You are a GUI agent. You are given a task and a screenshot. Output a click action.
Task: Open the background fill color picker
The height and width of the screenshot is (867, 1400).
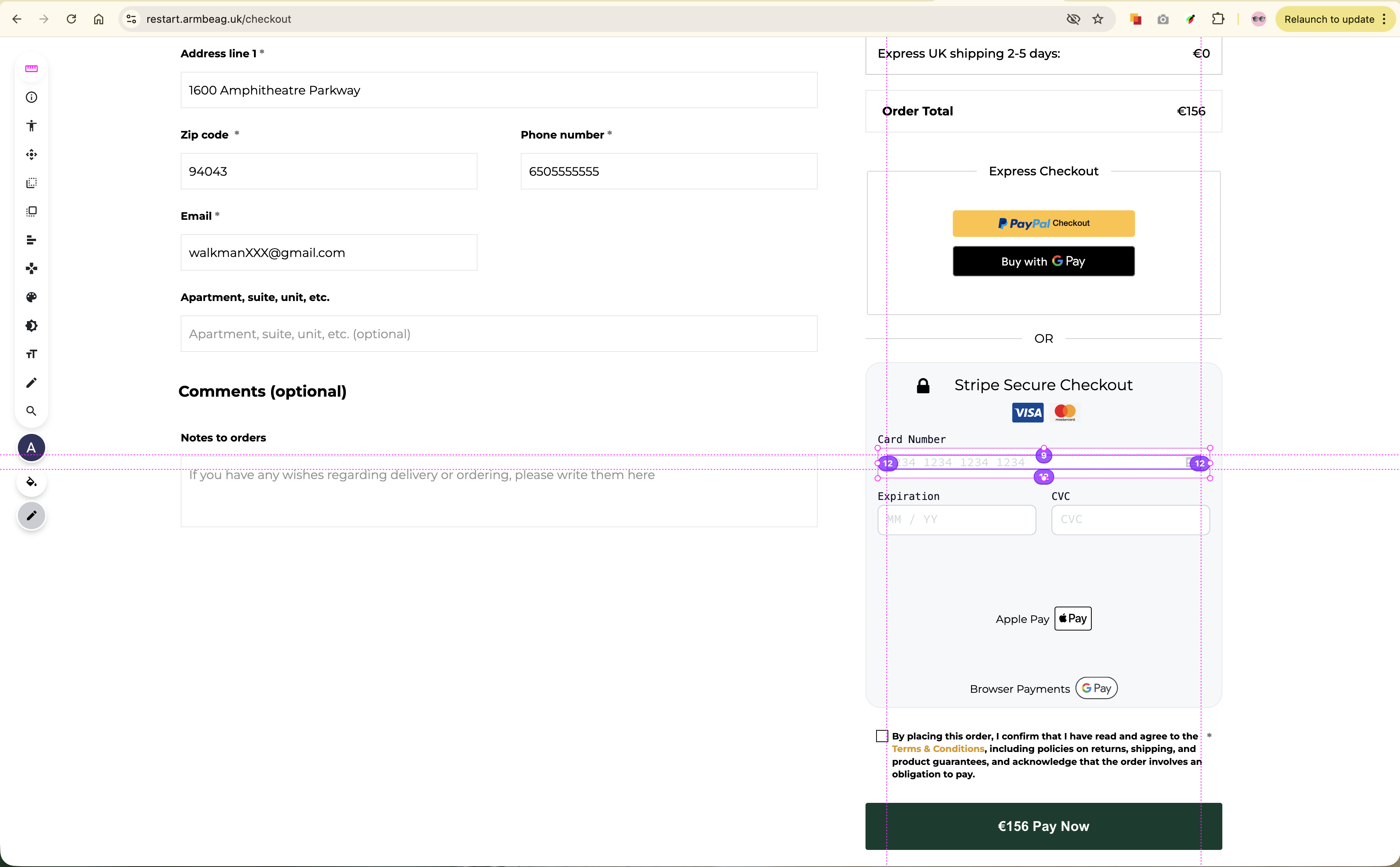point(32,482)
